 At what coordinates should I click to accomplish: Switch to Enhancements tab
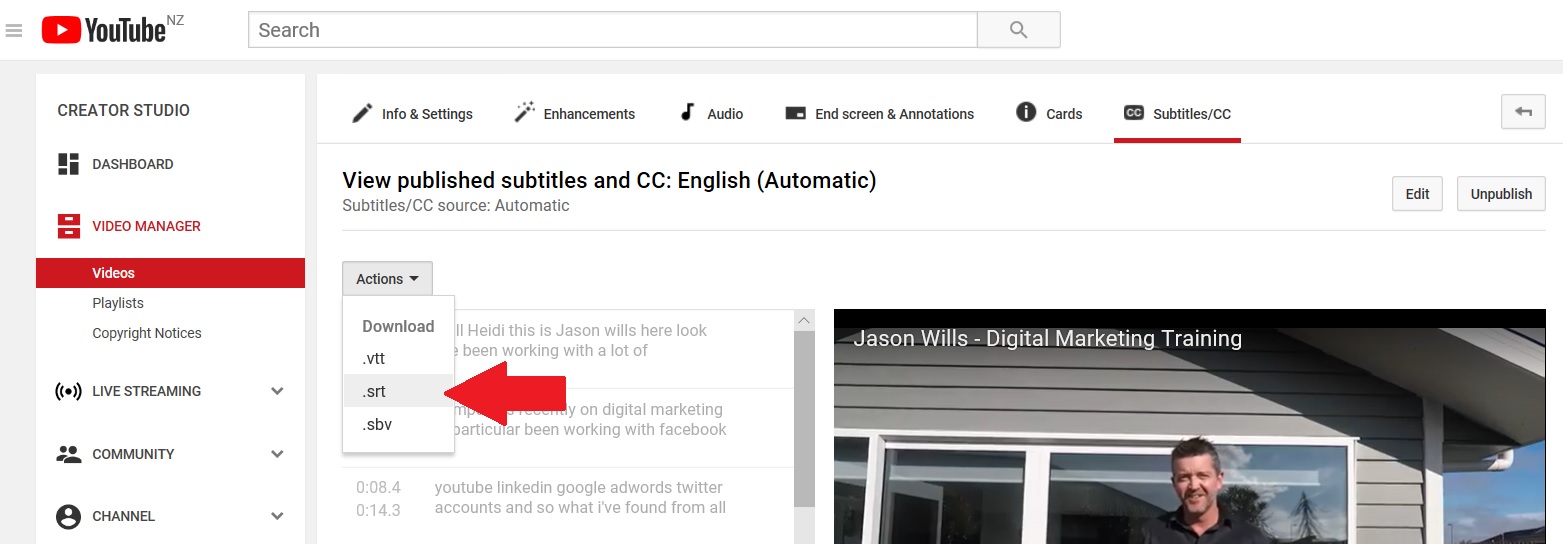[575, 113]
